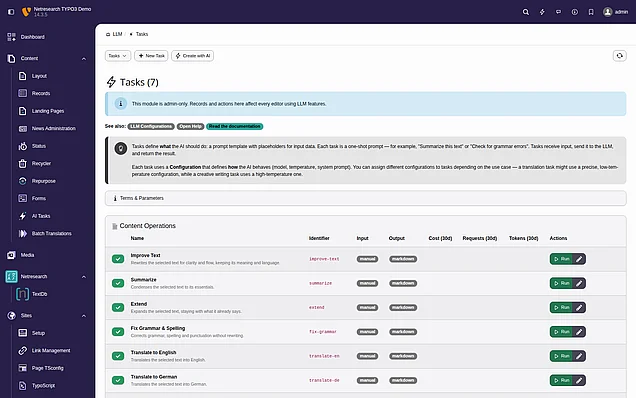Run the Translate to English task
The image size is (636, 398).
coord(561,356)
